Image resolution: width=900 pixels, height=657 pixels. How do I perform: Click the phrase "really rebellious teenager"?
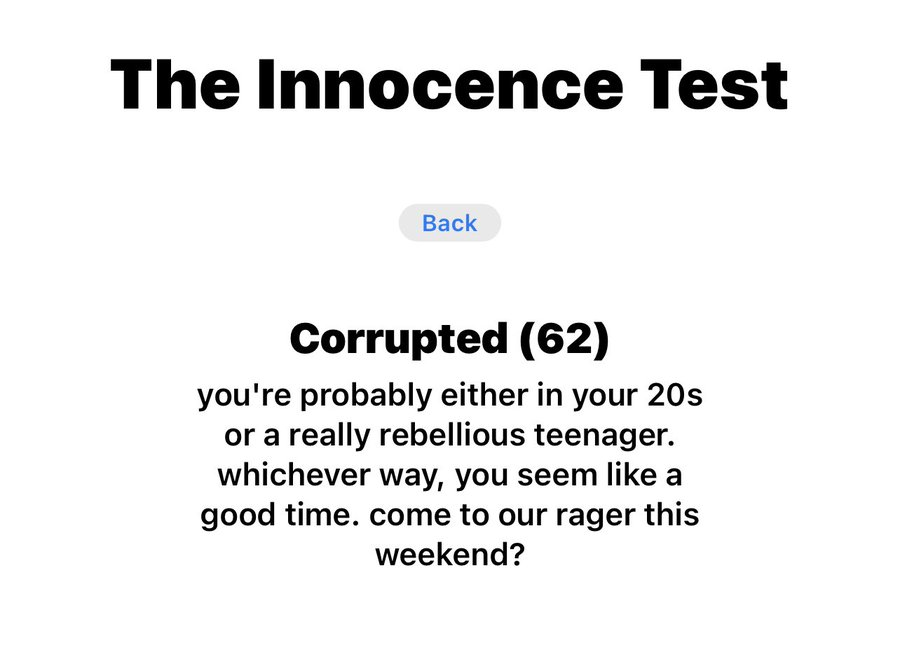449,435
